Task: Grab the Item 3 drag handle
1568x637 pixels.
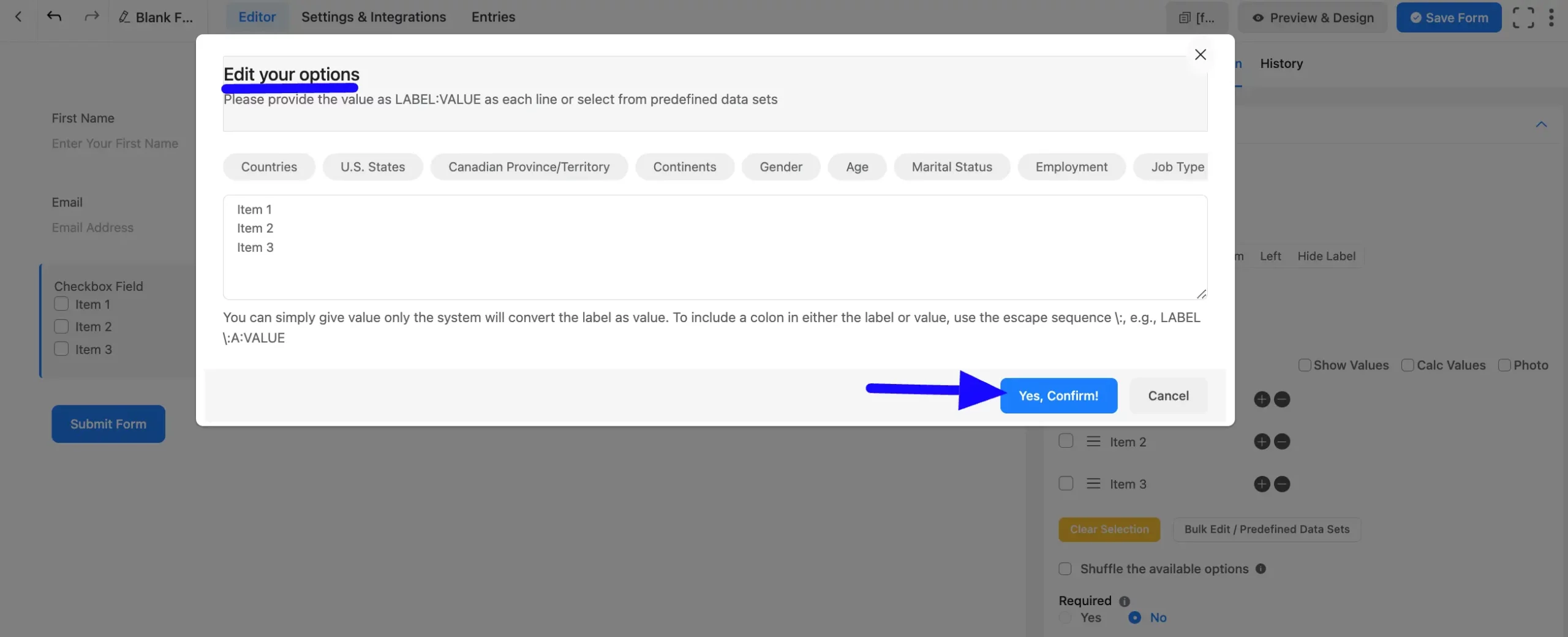Action: (1093, 483)
